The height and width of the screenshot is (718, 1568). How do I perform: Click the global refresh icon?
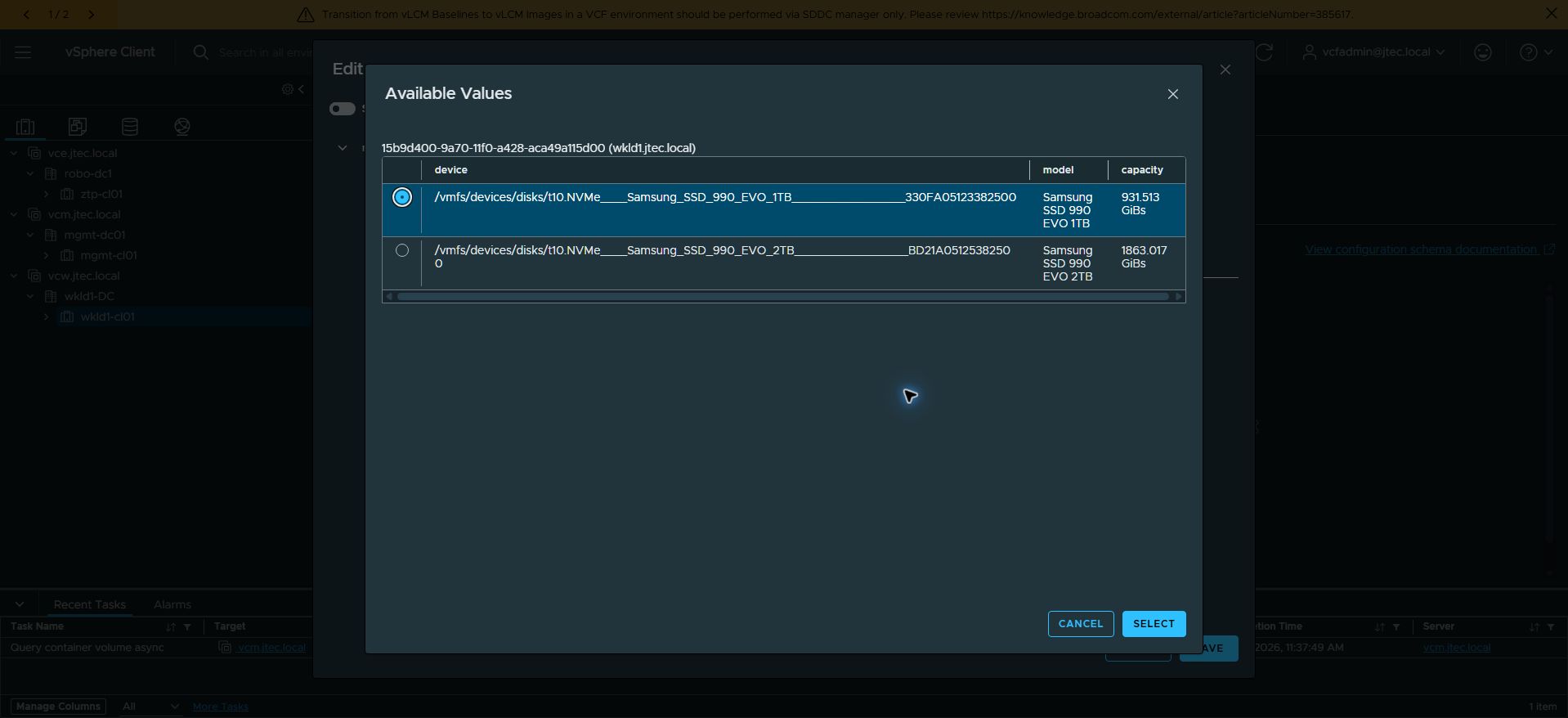click(x=1264, y=52)
